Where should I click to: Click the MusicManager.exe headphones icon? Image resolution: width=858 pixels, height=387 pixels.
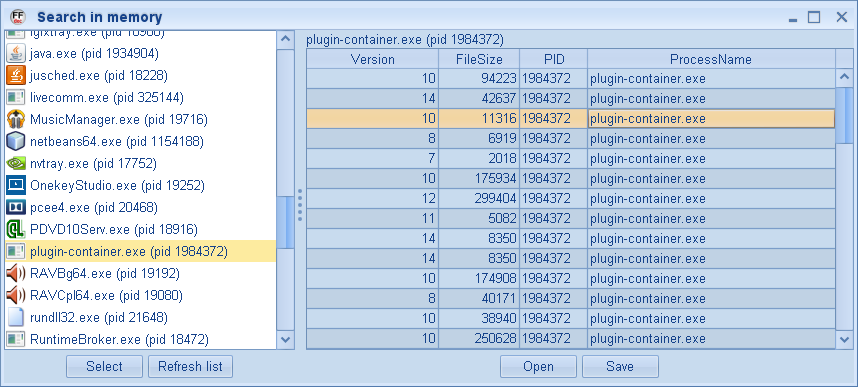16,119
